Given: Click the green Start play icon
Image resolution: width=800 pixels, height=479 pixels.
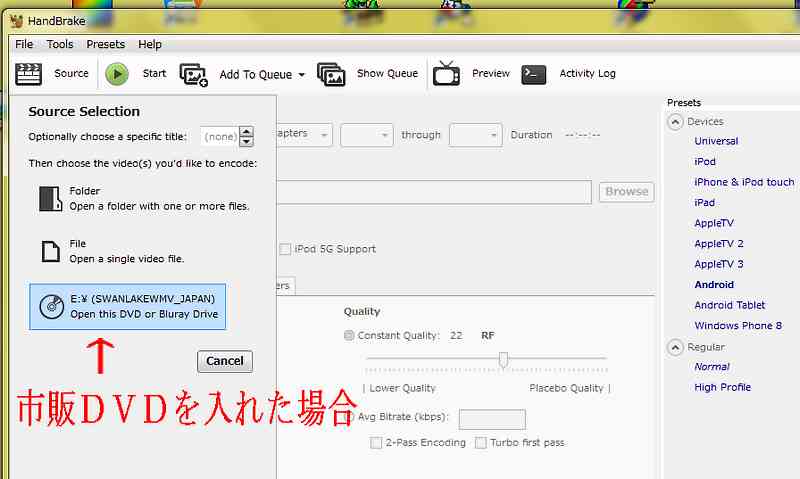Looking at the screenshot, I should coord(117,74).
